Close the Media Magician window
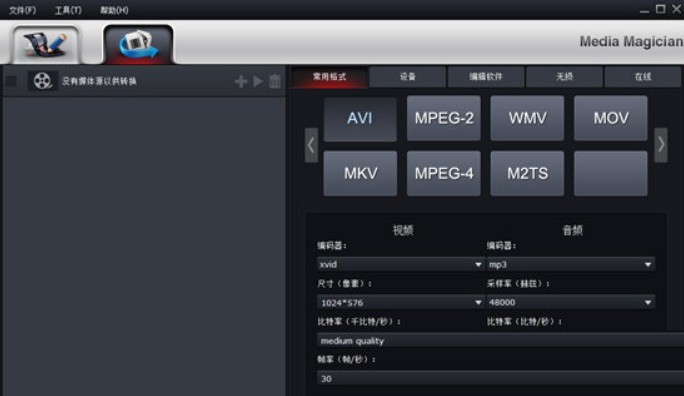The height and width of the screenshot is (396, 684). (677, 9)
